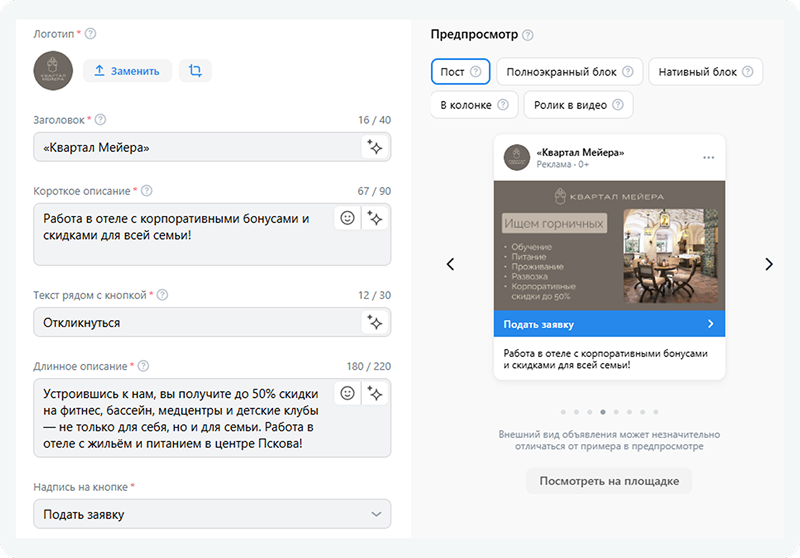Show previous preview with left arrow
The height and width of the screenshot is (558, 800).
click(x=450, y=264)
